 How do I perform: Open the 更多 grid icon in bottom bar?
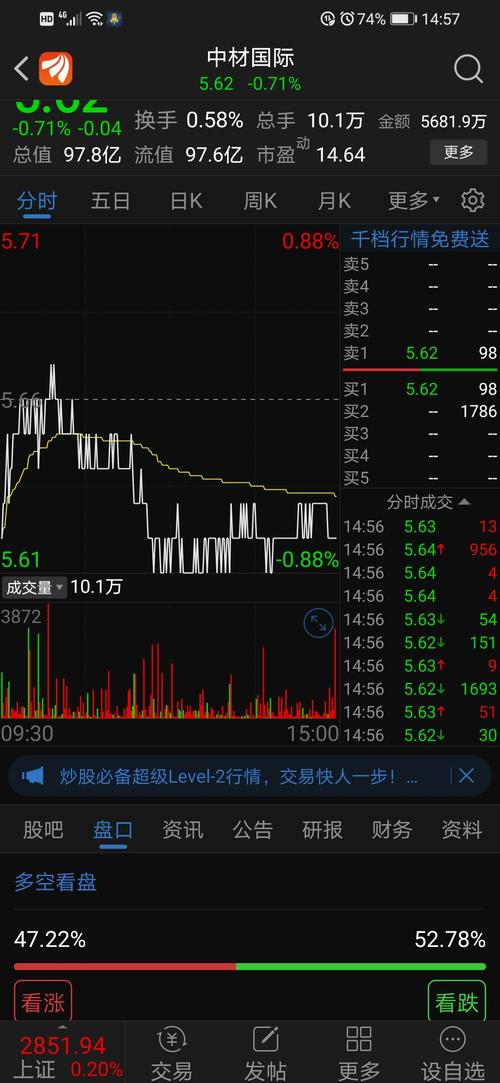pyautogui.click(x=359, y=1053)
